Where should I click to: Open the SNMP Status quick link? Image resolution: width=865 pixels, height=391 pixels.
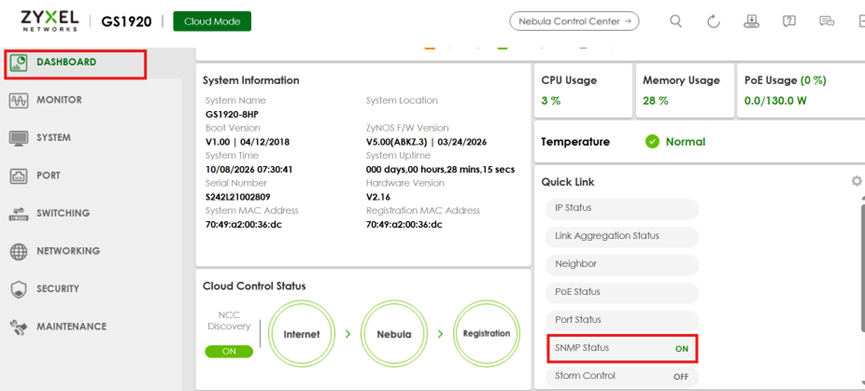623,349
